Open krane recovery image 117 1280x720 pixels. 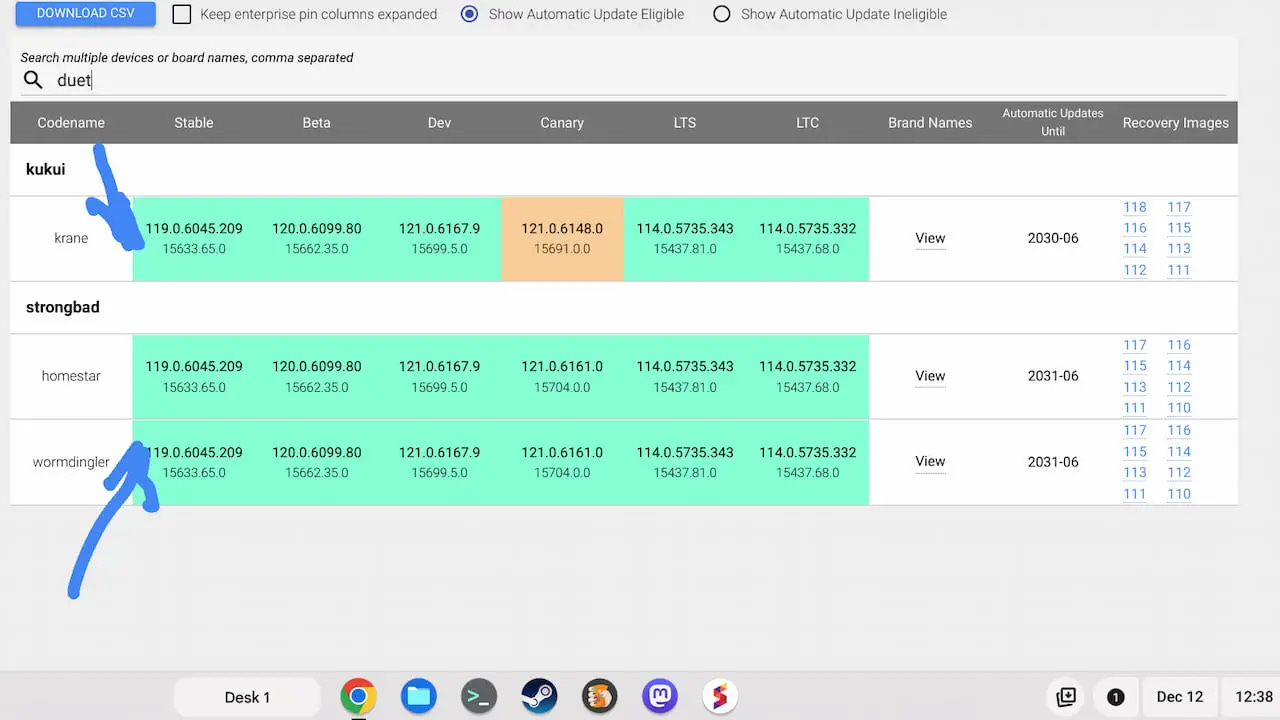[x=1179, y=207]
